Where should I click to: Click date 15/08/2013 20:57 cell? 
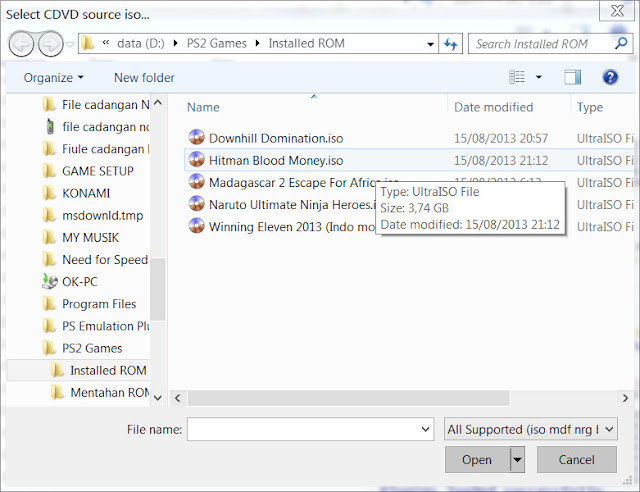501,138
